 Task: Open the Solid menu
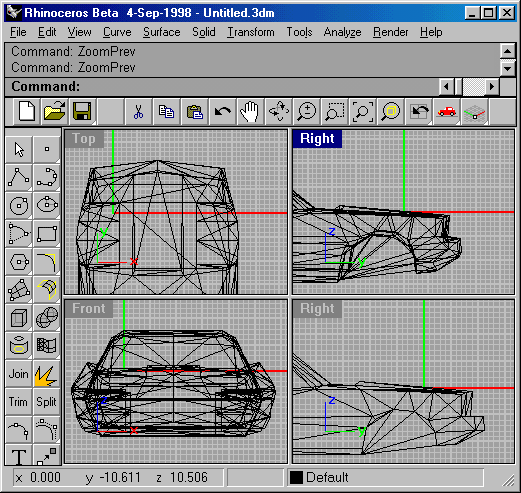204,32
